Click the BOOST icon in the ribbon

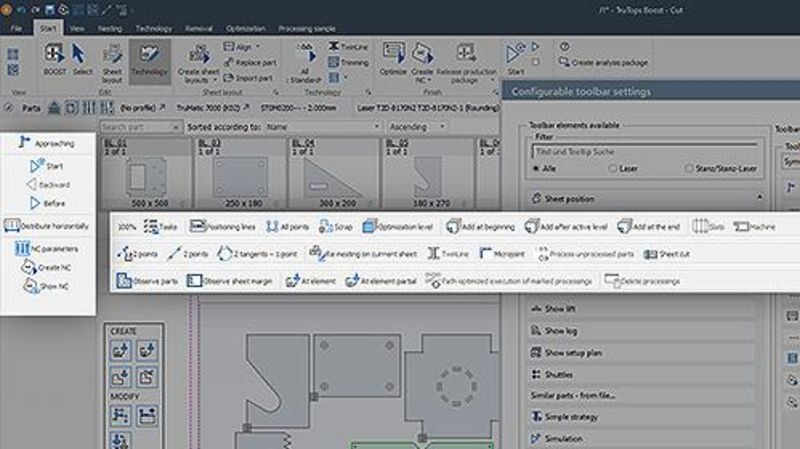coord(55,59)
